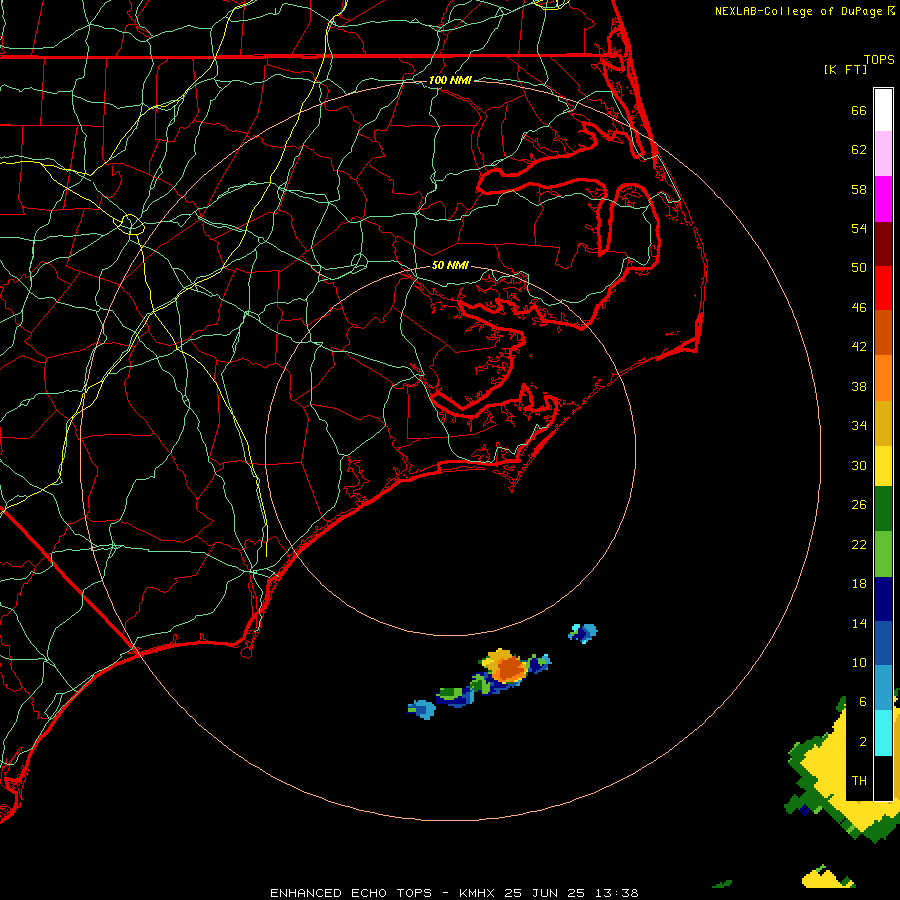Click the 6 legend value
Image resolution: width=900 pixels, height=900 pixels.
click(863, 701)
